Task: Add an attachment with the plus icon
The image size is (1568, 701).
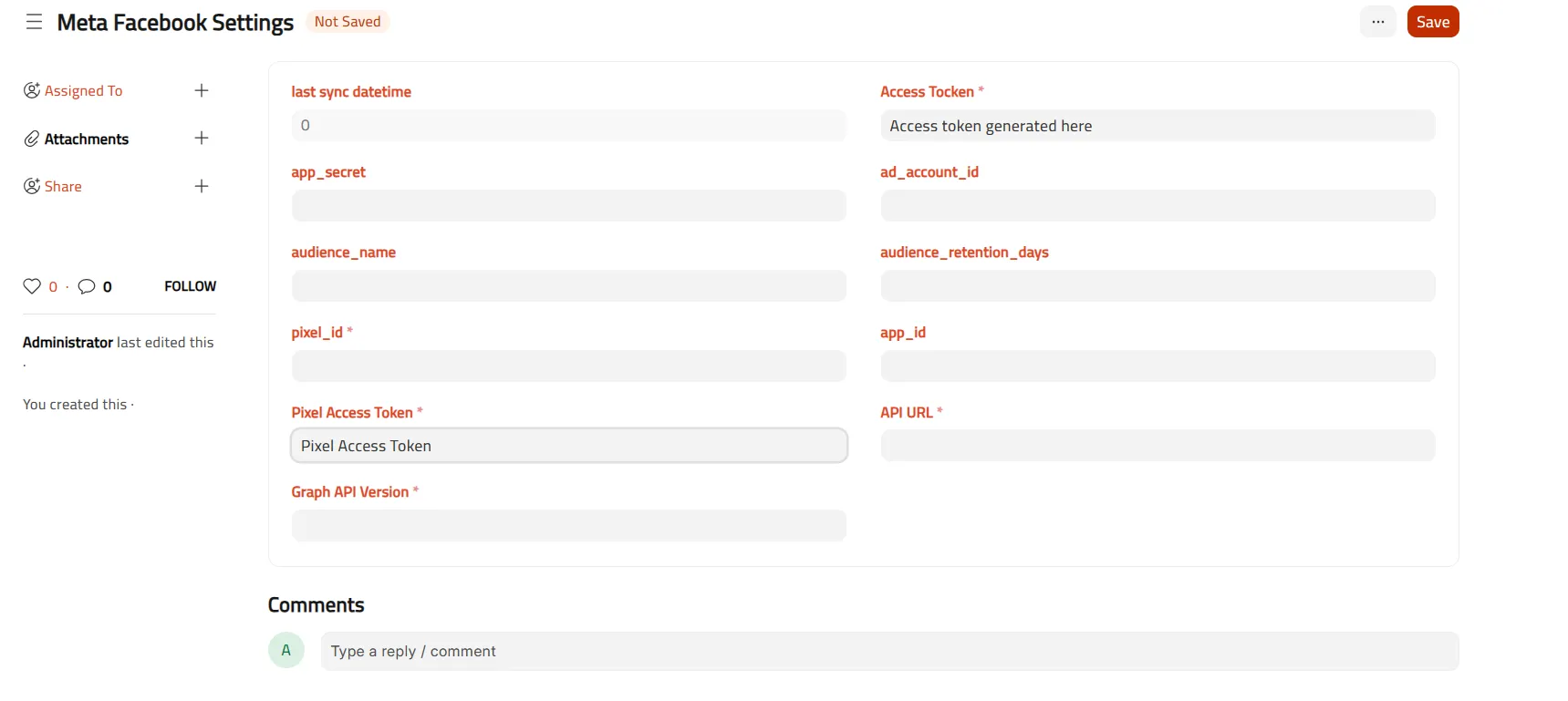Action: pos(202,138)
